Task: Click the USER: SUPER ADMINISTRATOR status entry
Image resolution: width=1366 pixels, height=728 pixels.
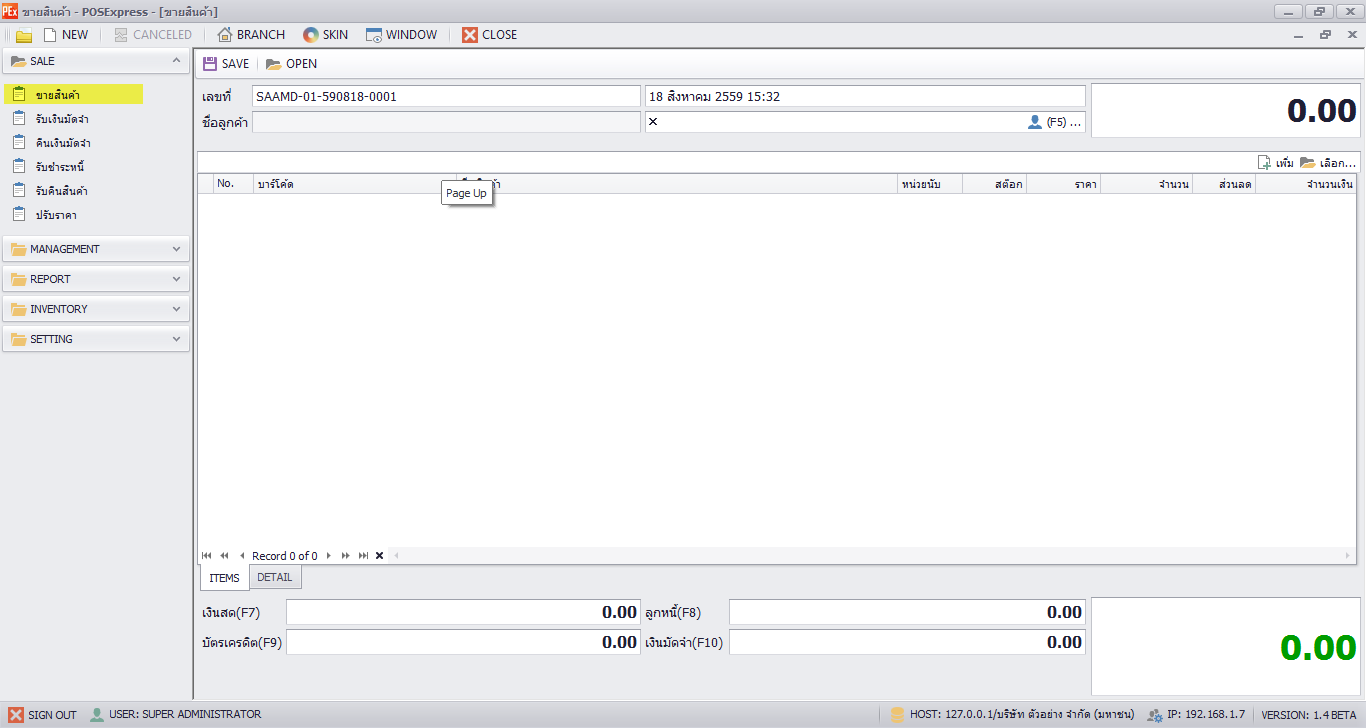Action: 175,715
